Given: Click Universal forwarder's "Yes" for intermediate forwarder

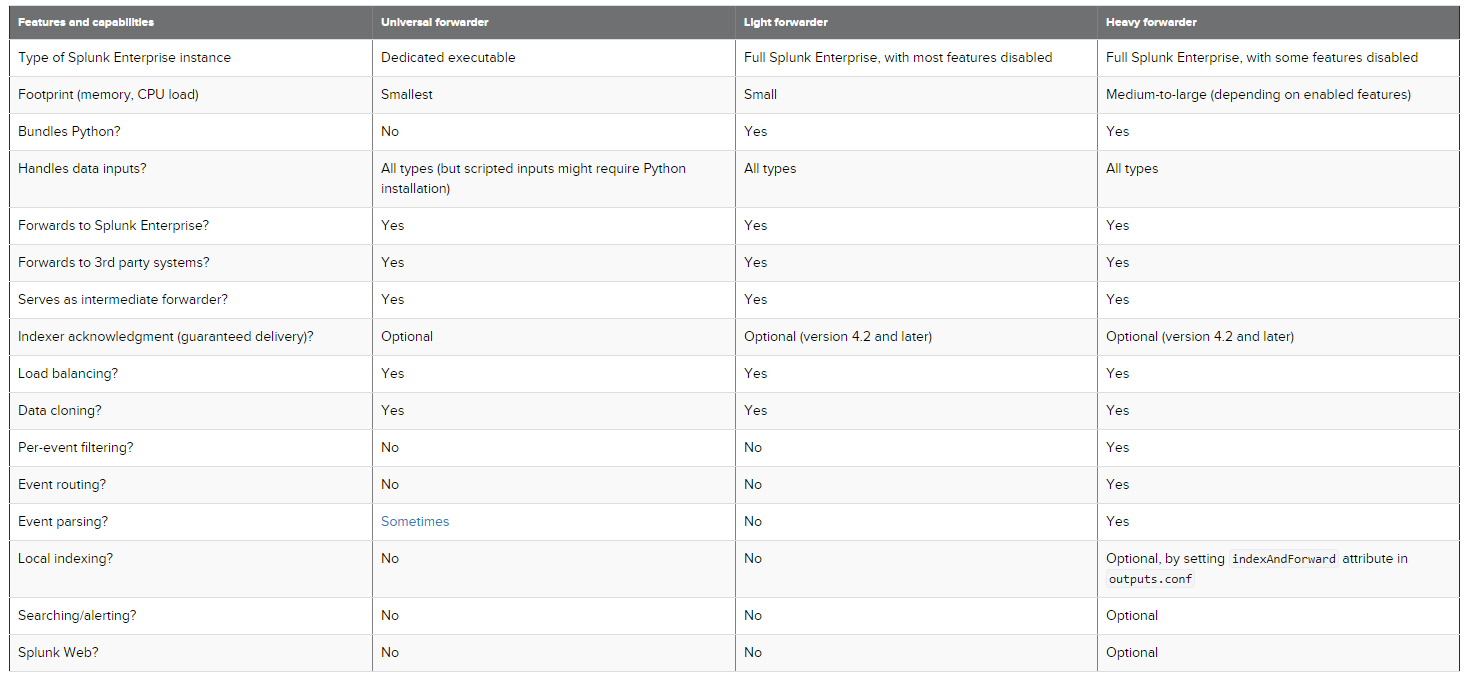Looking at the screenshot, I should [x=393, y=299].
